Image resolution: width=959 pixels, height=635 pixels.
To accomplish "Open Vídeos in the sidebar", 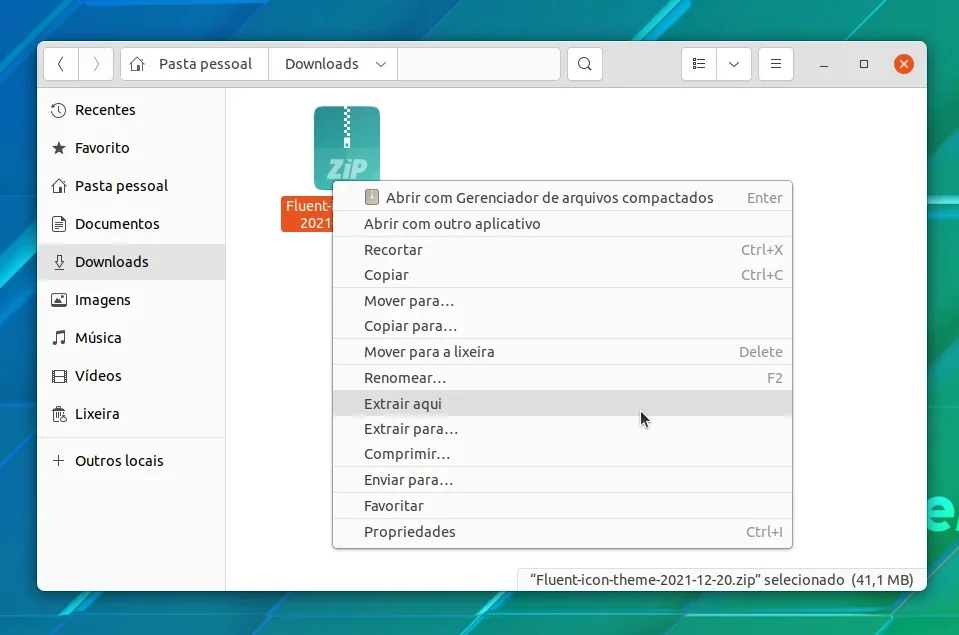I will tap(131, 376).
